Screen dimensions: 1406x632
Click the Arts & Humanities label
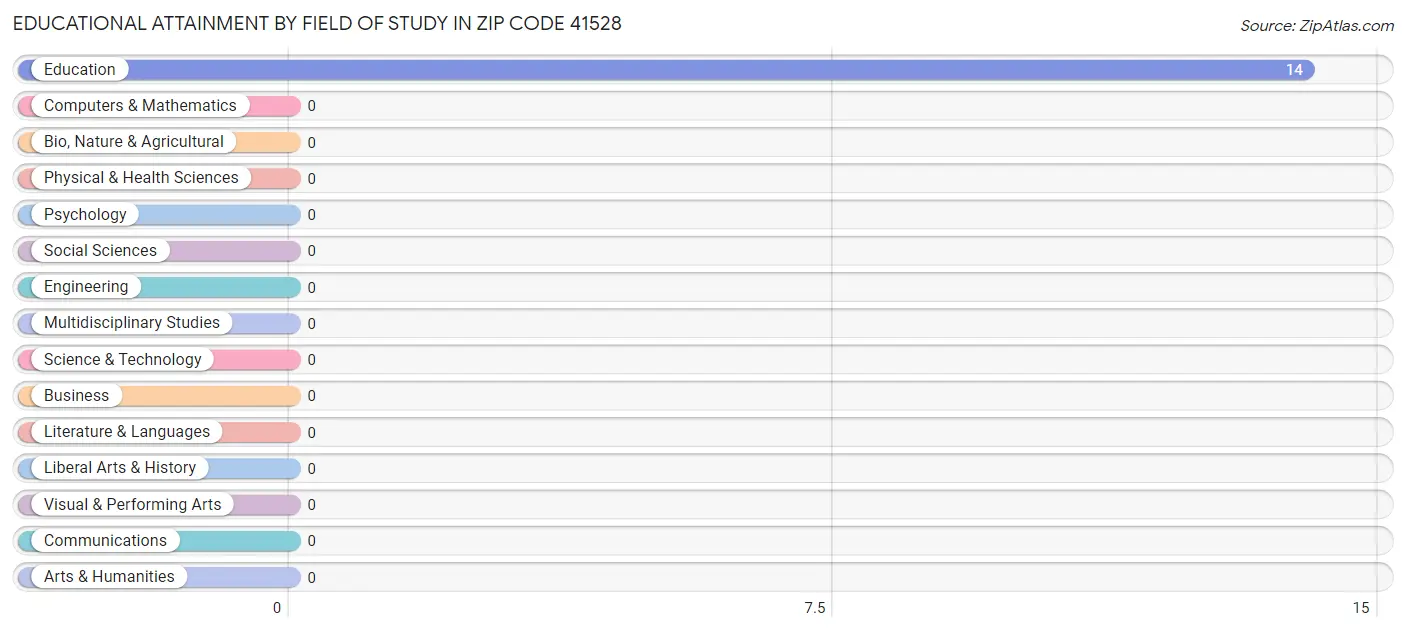click(109, 577)
